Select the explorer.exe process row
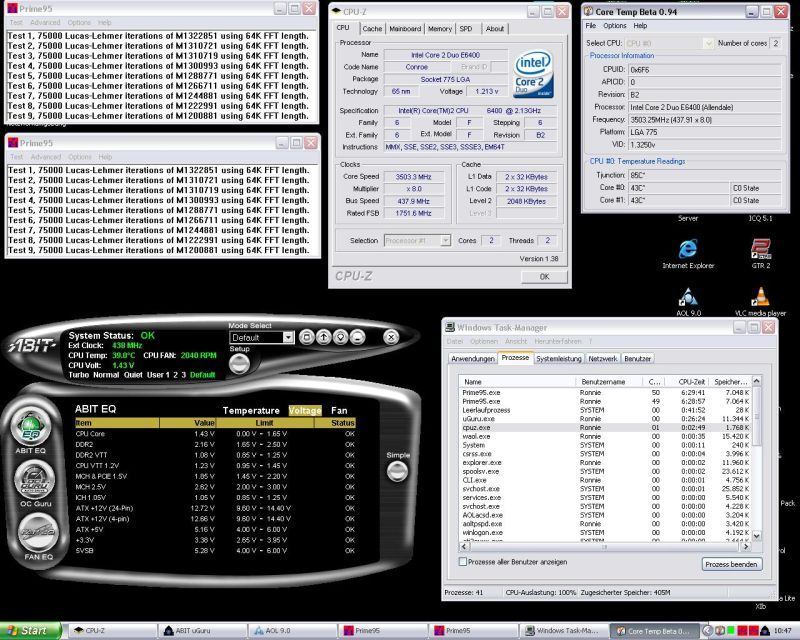The image size is (800, 640). pyautogui.click(x=605, y=462)
